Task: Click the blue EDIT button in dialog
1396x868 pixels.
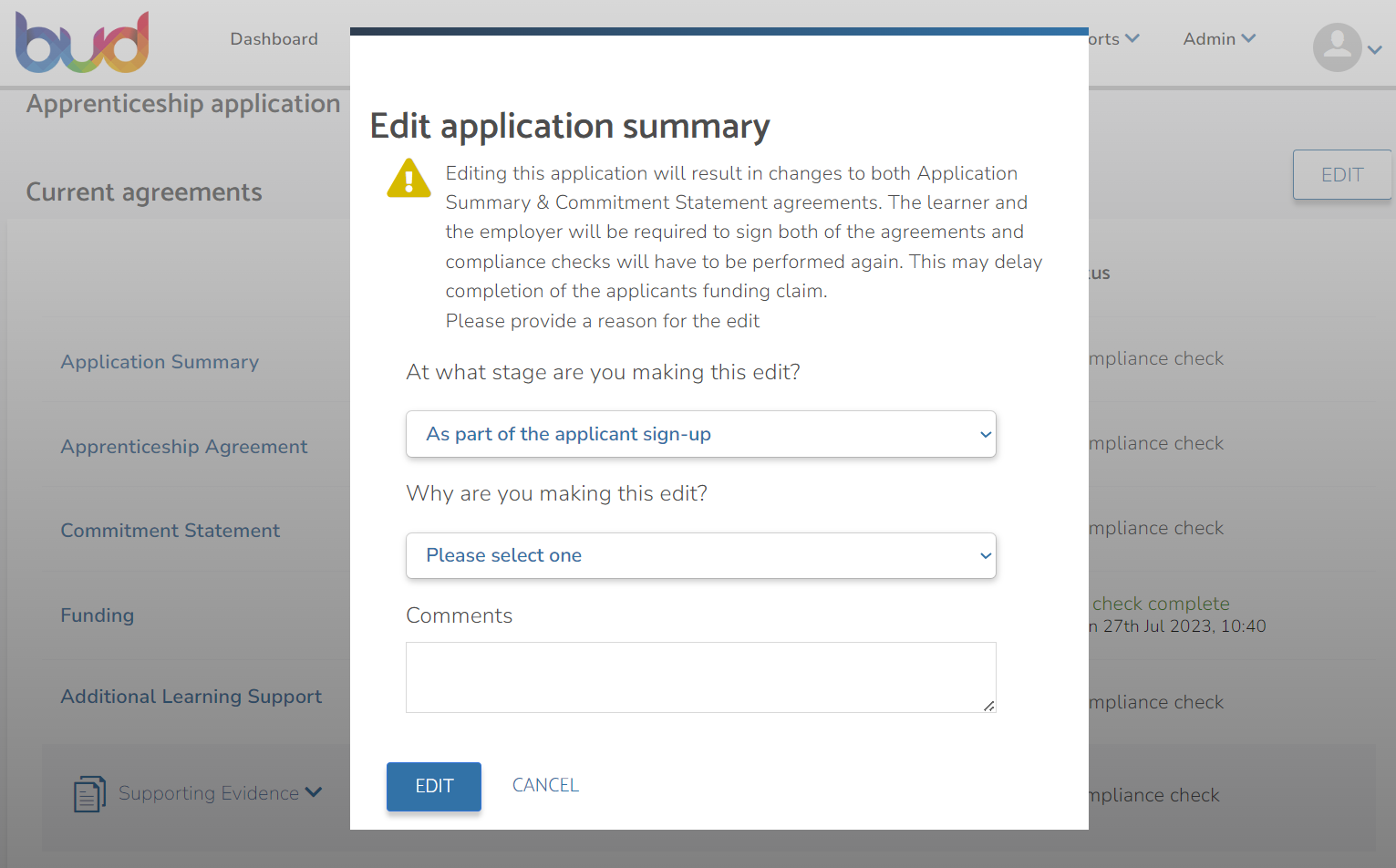Action: click(x=434, y=786)
